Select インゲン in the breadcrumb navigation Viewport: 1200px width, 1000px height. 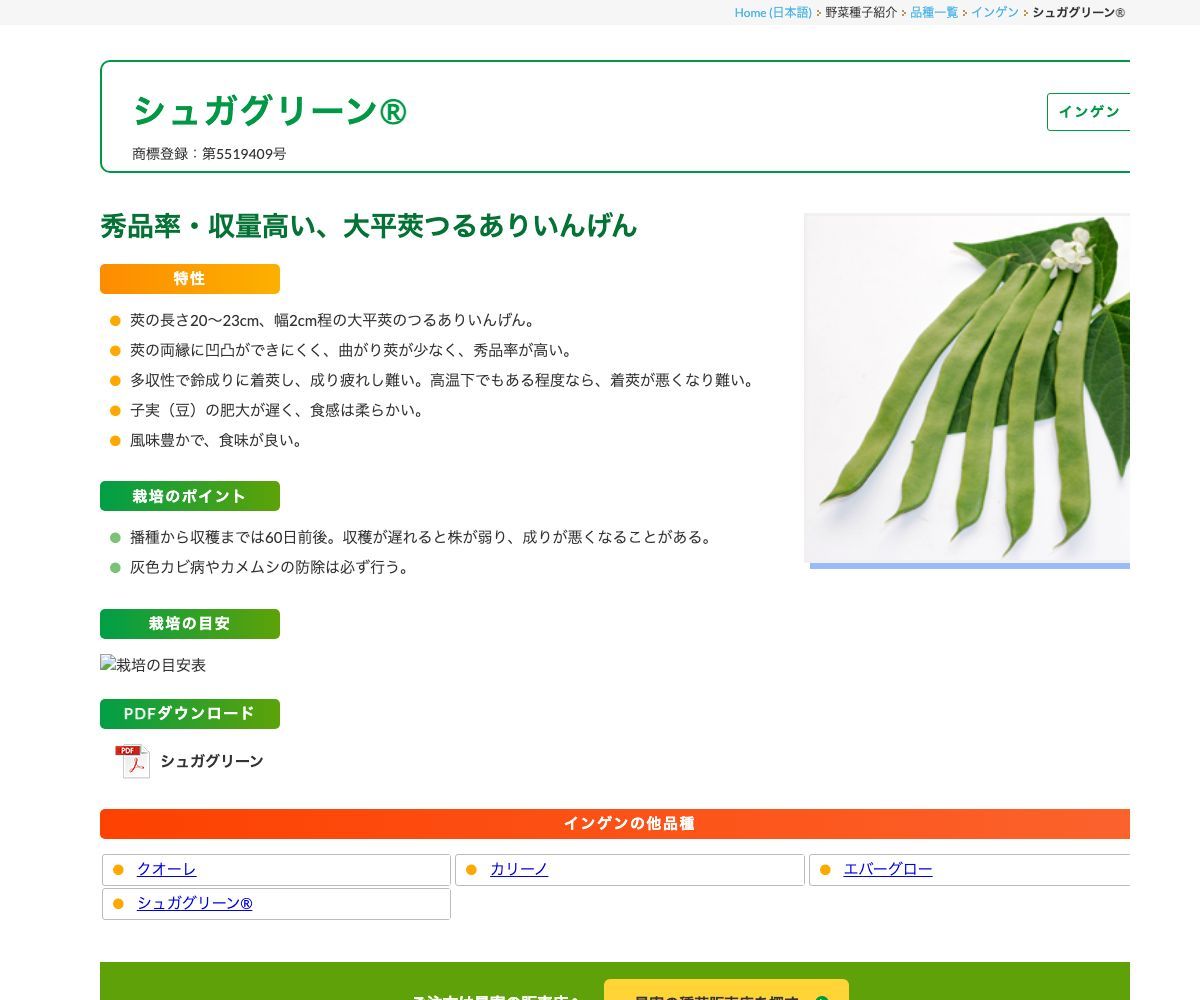point(995,13)
